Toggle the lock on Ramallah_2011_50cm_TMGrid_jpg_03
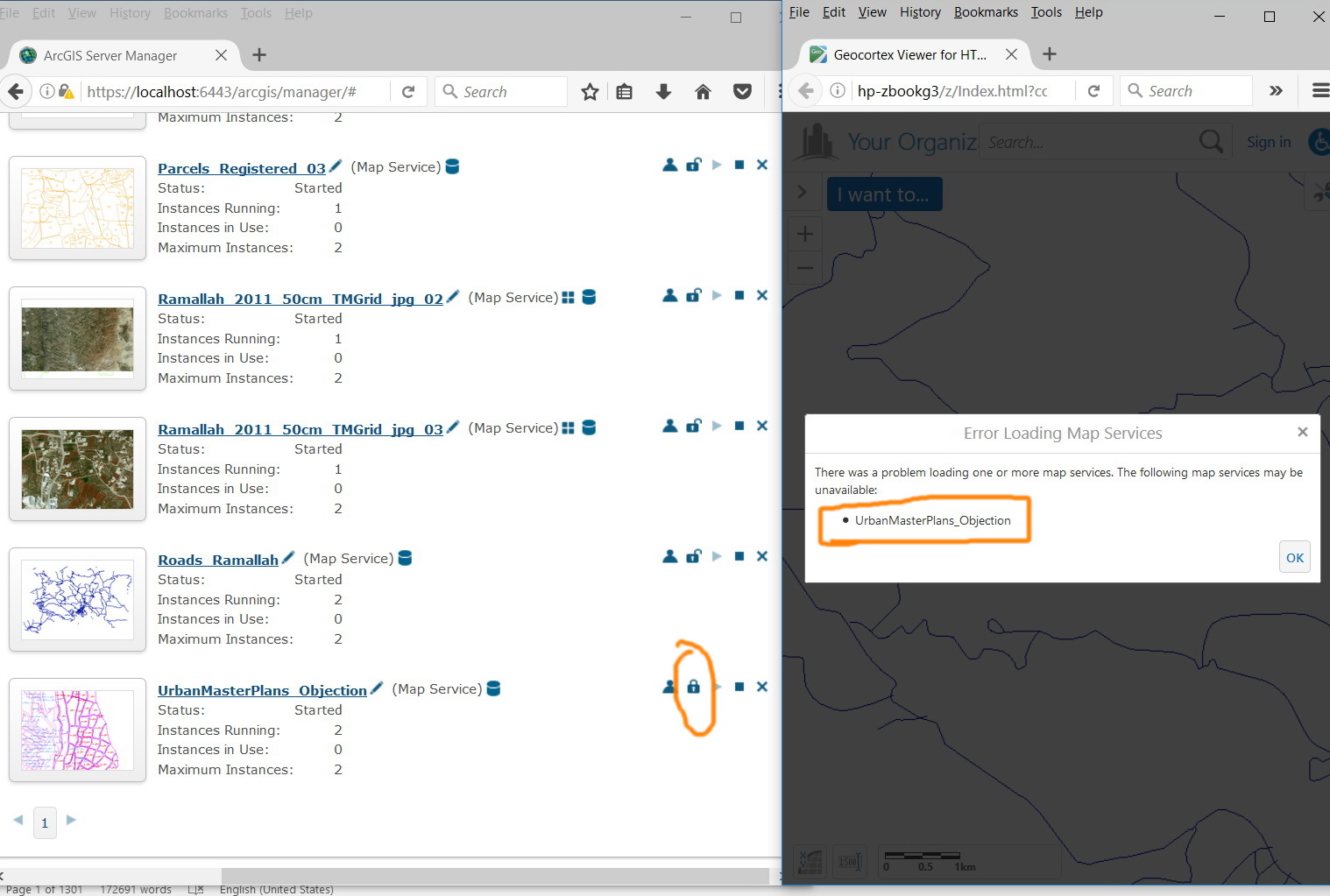The width and height of the screenshot is (1330, 896). tap(694, 426)
